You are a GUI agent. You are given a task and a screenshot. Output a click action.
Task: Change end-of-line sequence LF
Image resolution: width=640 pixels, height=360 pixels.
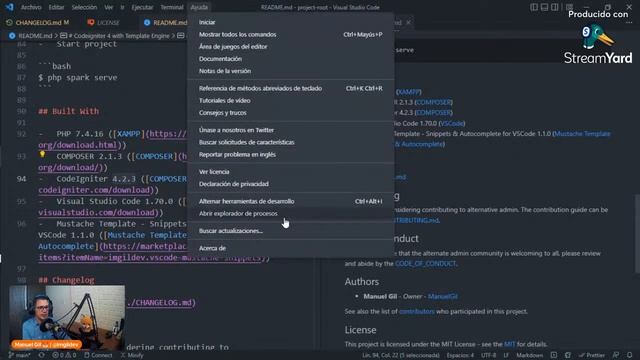506,355
